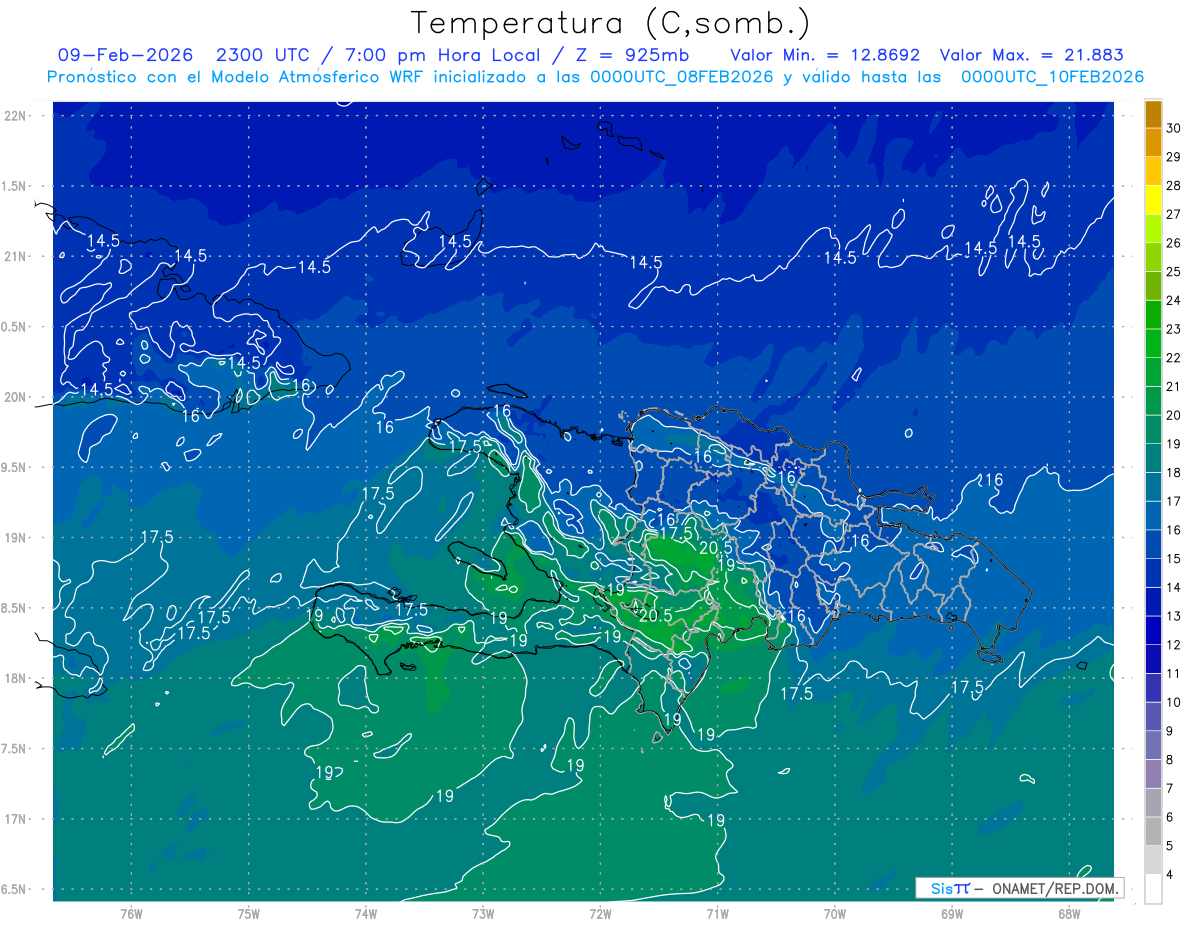The height and width of the screenshot is (927, 1200).
Task: Click legend swatch between 7 and 8
Action: pyautogui.click(x=1153, y=773)
